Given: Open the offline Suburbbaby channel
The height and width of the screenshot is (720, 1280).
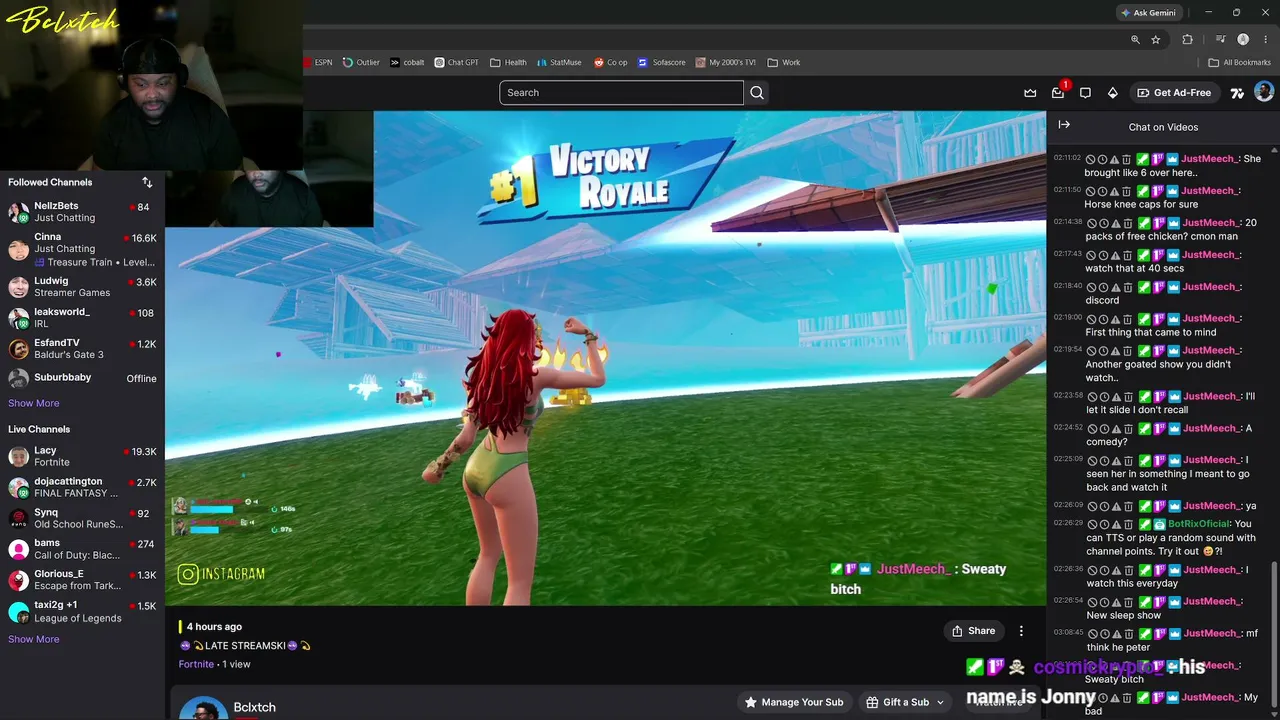Looking at the screenshot, I should tap(82, 378).
